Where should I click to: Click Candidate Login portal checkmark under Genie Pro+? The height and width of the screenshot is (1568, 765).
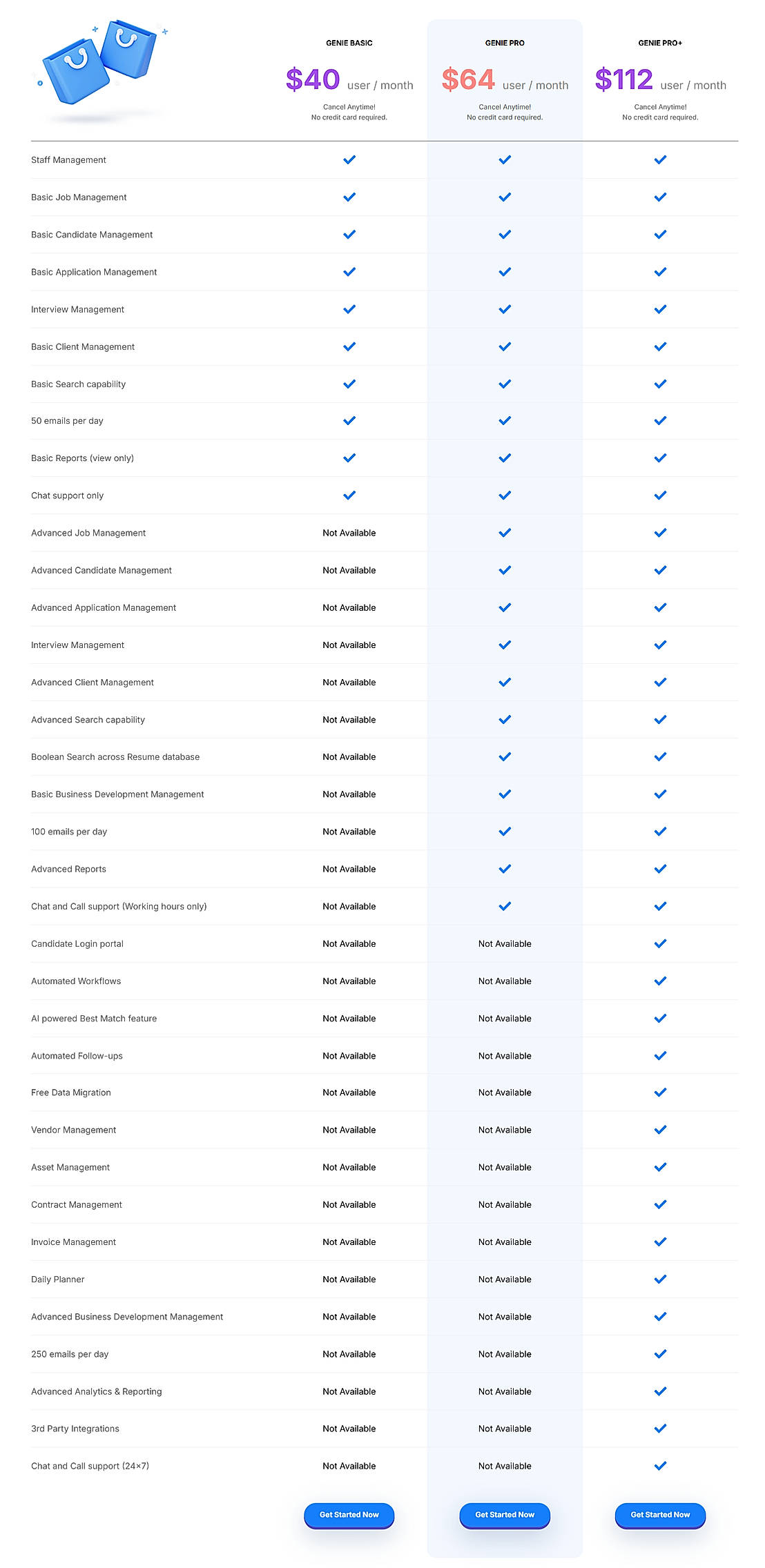660,943
